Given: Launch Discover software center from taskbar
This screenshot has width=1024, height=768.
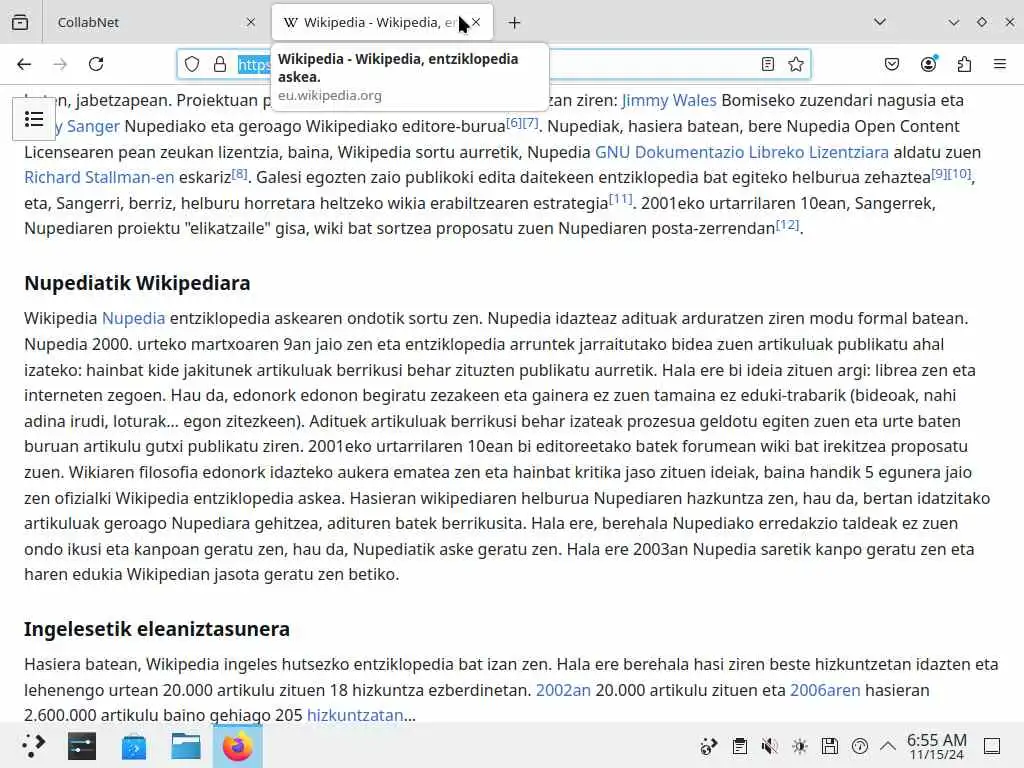Looking at the screenshot, I should point(134,746).
